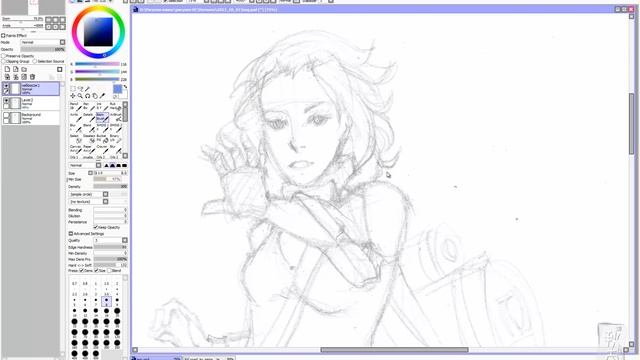The width and height of the screenshot is (640, 360).
Task: Toggle pressure Dens checkbox
Action: 82,271
